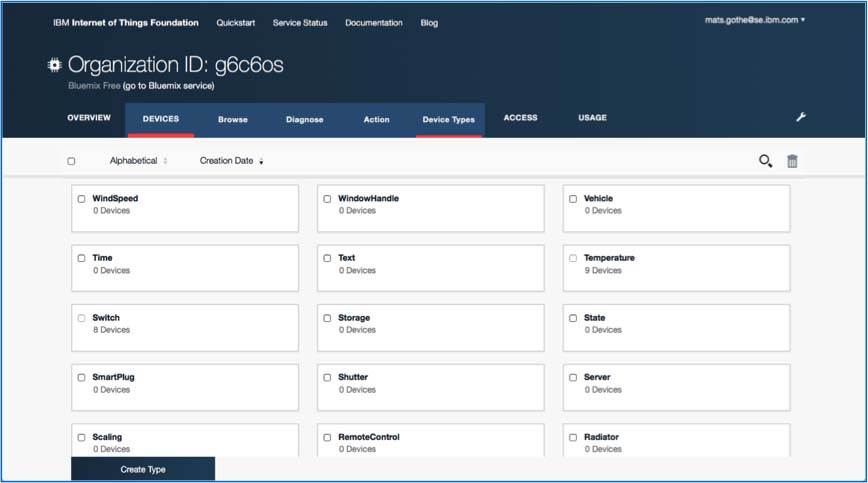Image resolution: width=868 pixels, height=483 pixels.
Task: Check the Server checkbox
Action: pos(573,377)
